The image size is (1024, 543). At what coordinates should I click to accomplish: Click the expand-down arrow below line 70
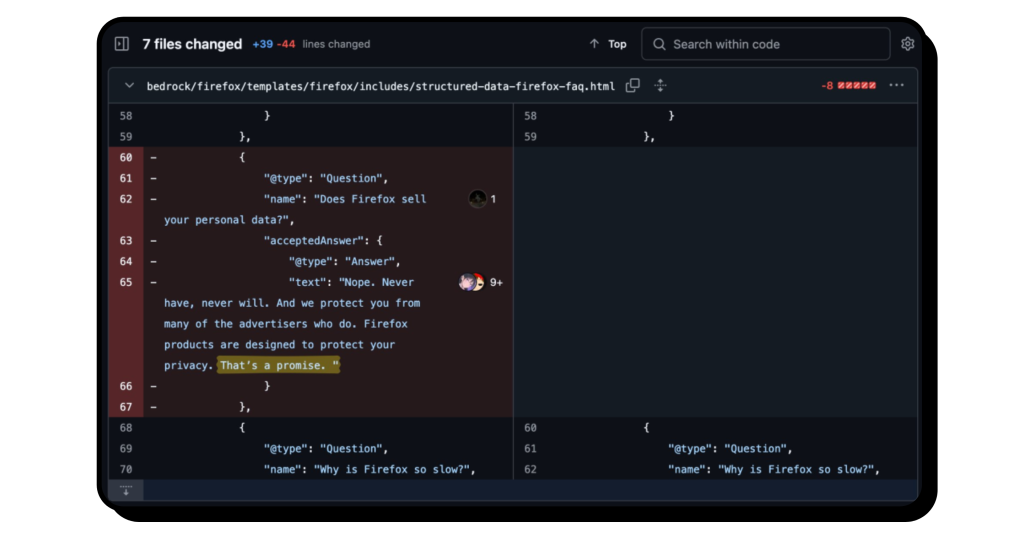pyautogui.click(x=126, y=490)
